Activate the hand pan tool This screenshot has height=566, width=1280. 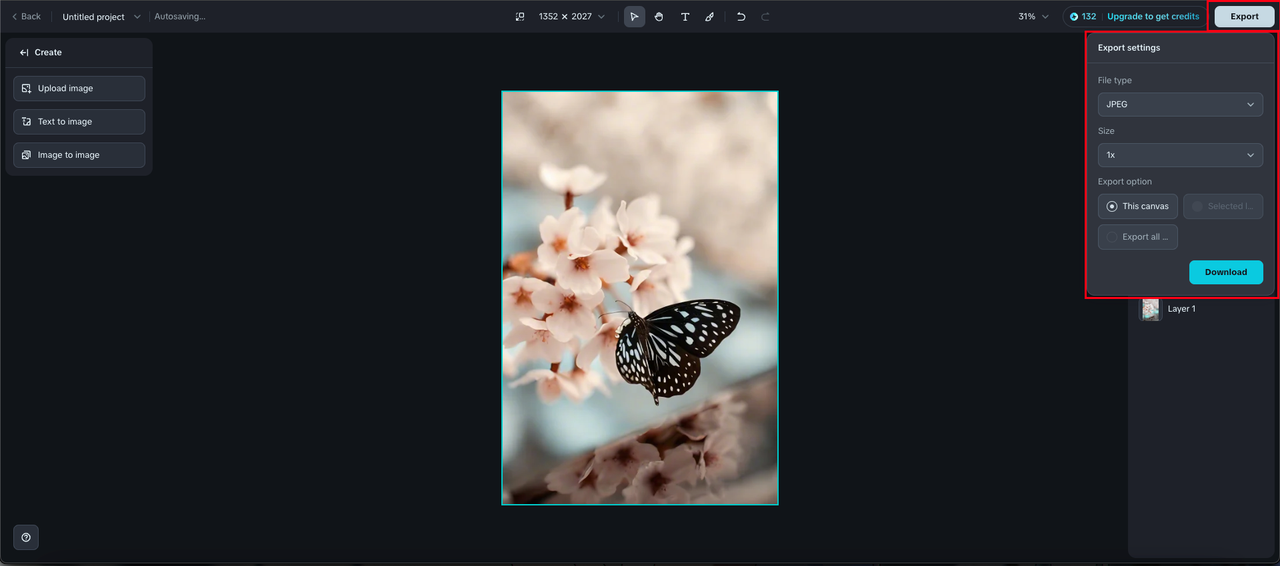(659, 17)
